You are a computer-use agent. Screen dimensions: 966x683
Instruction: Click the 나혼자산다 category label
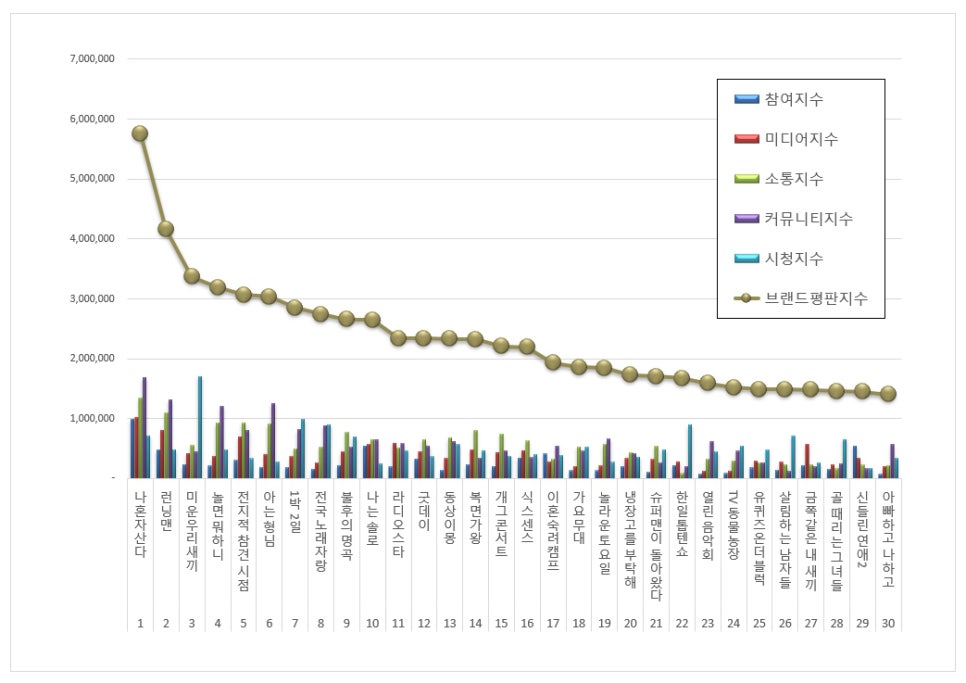(140, 524)
